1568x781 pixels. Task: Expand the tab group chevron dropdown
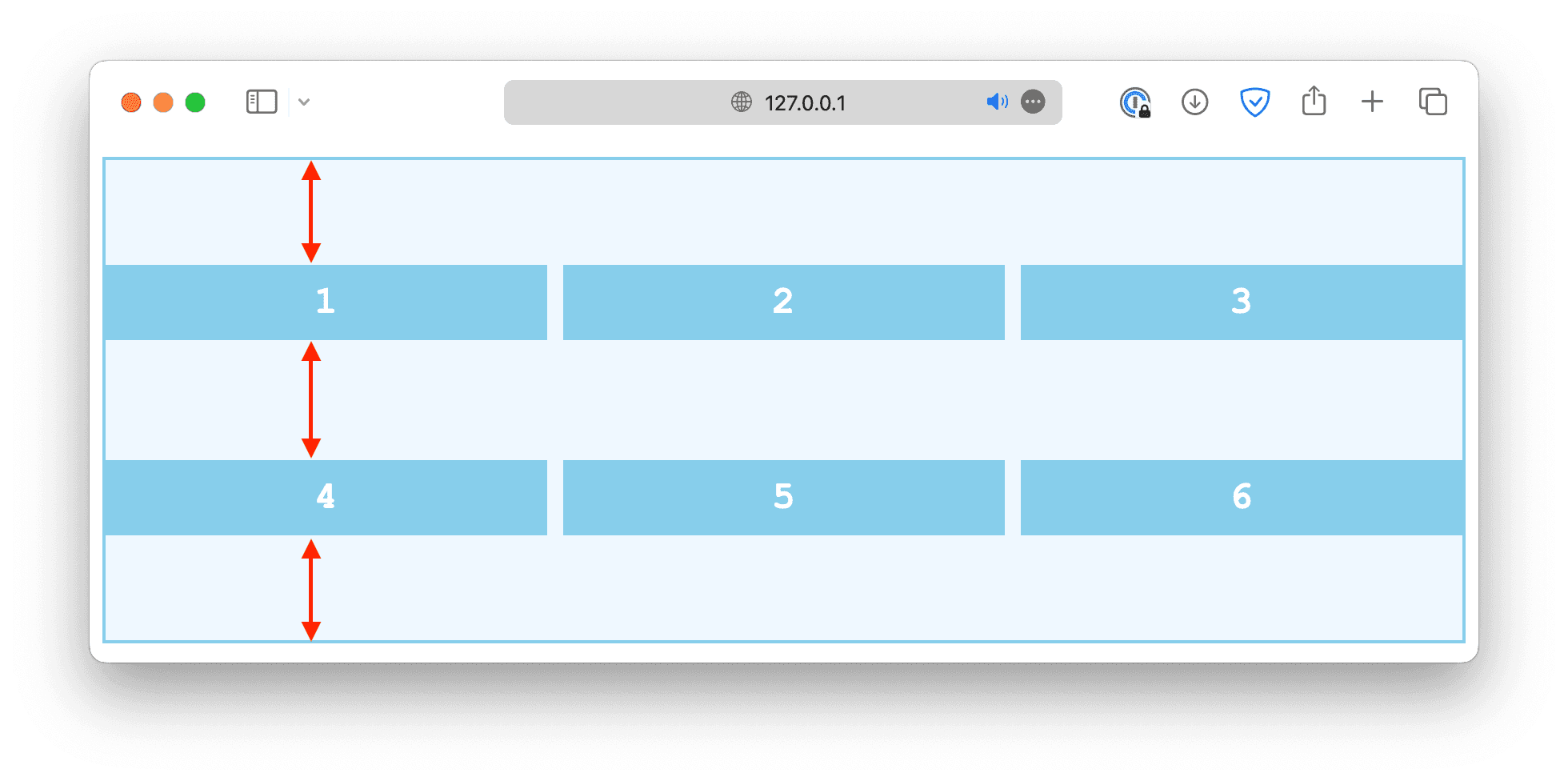303,102
